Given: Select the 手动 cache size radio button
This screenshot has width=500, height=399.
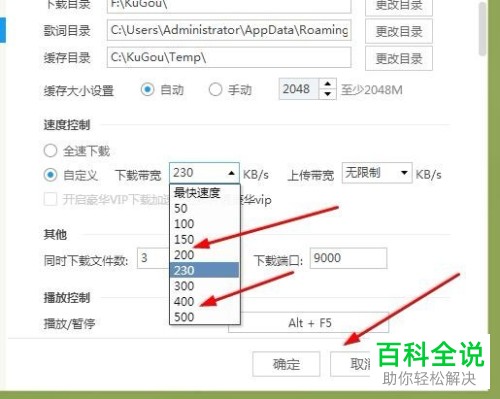Looking at the screenshot, I should click(x=215, y=90).
